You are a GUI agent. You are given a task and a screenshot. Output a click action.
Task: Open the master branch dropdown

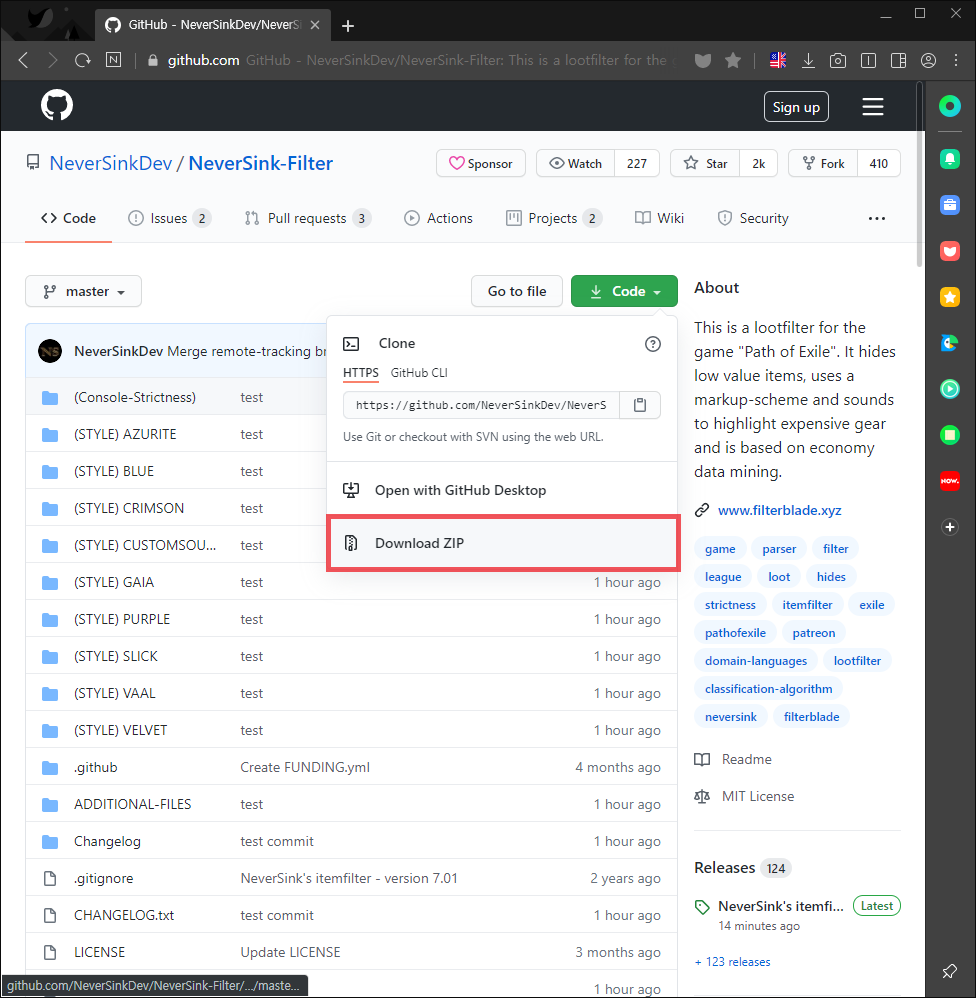83,292
